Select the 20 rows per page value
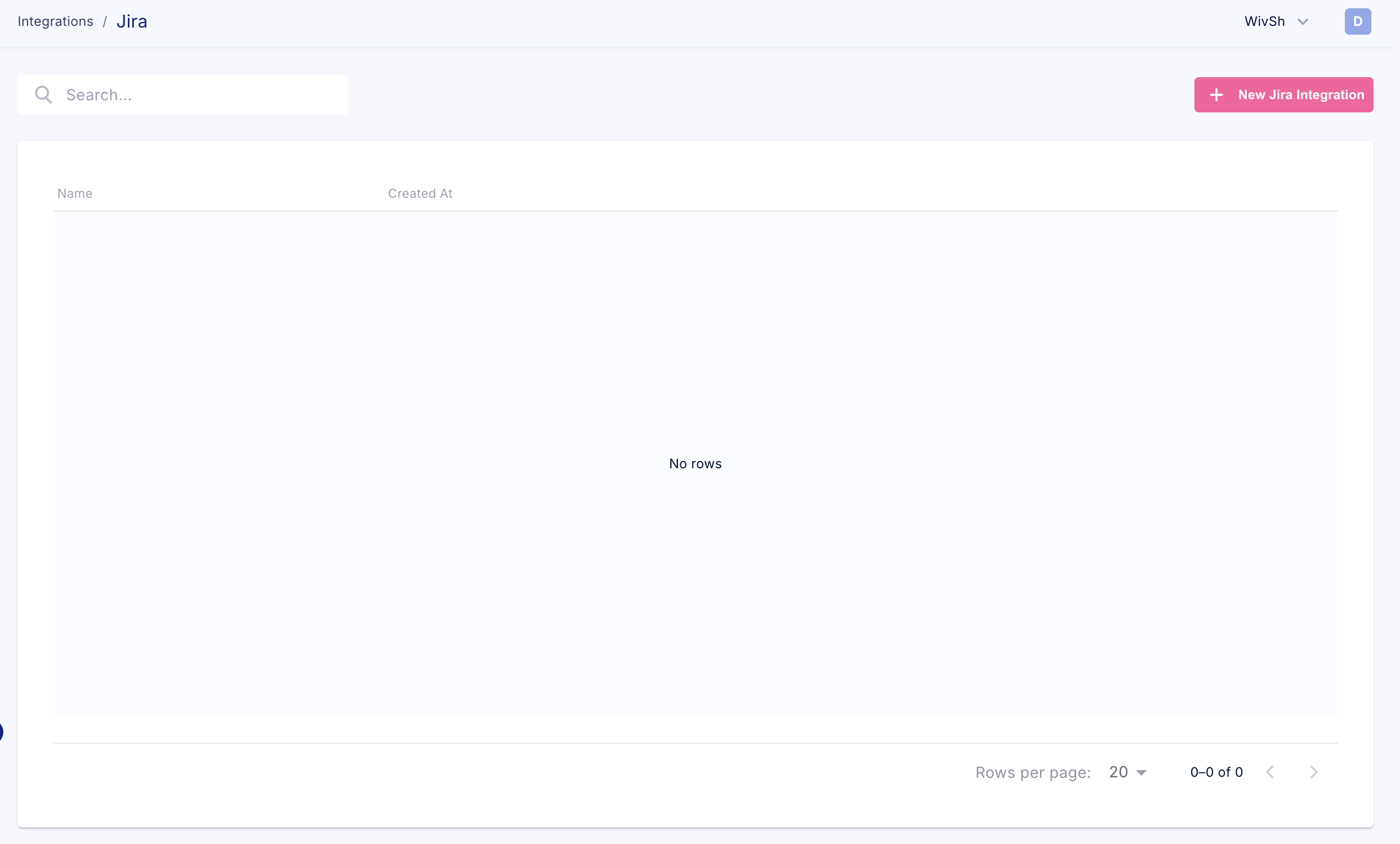The height and width of the screenshot is (844, 1400). [1118, 772]
